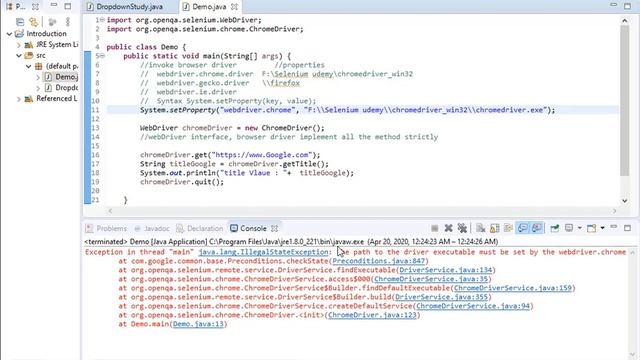
Task: Close the Package Explorer view tab
Action: tap(36, 7)
